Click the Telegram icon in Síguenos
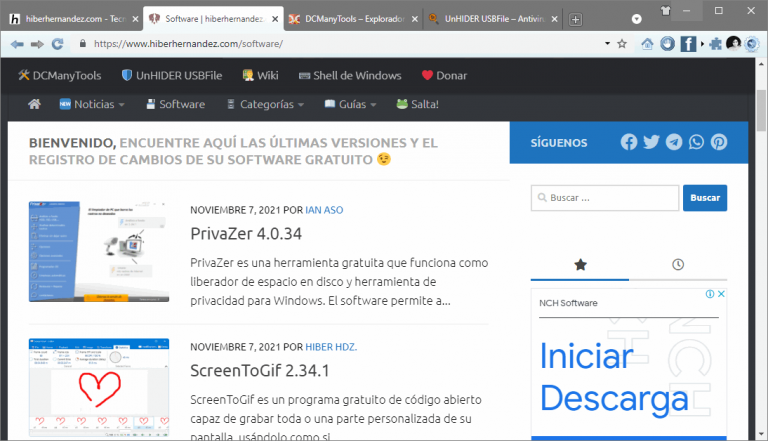 click(674, 142)
